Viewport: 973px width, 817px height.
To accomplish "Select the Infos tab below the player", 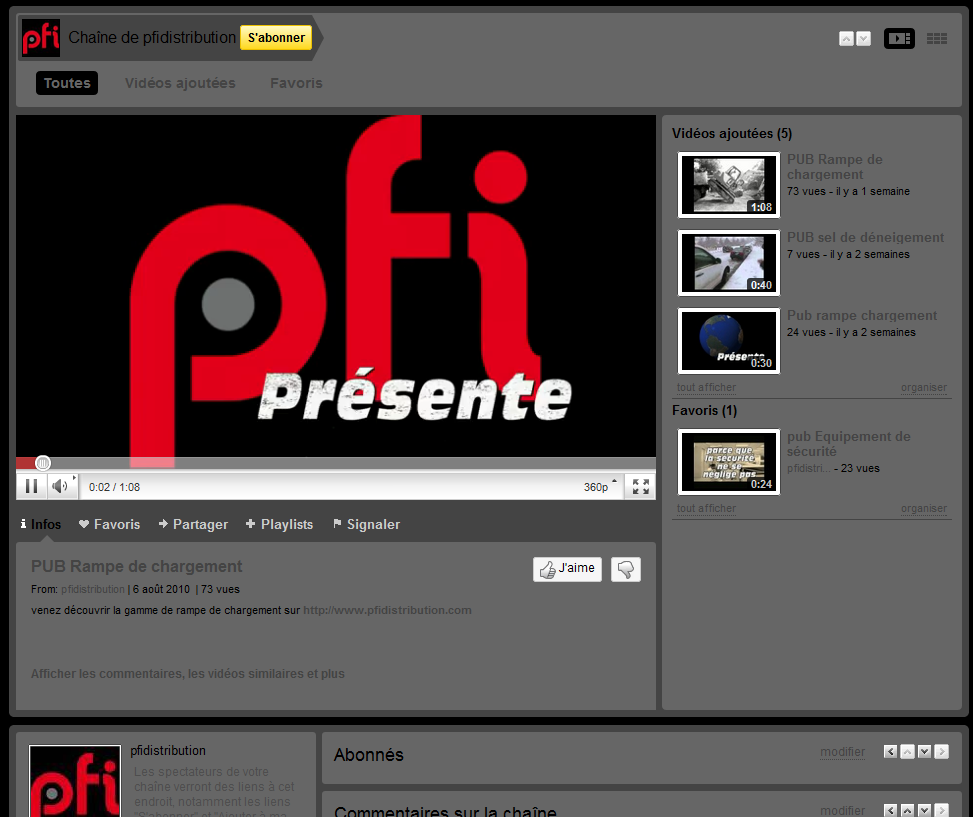I will tap(41, 524).
